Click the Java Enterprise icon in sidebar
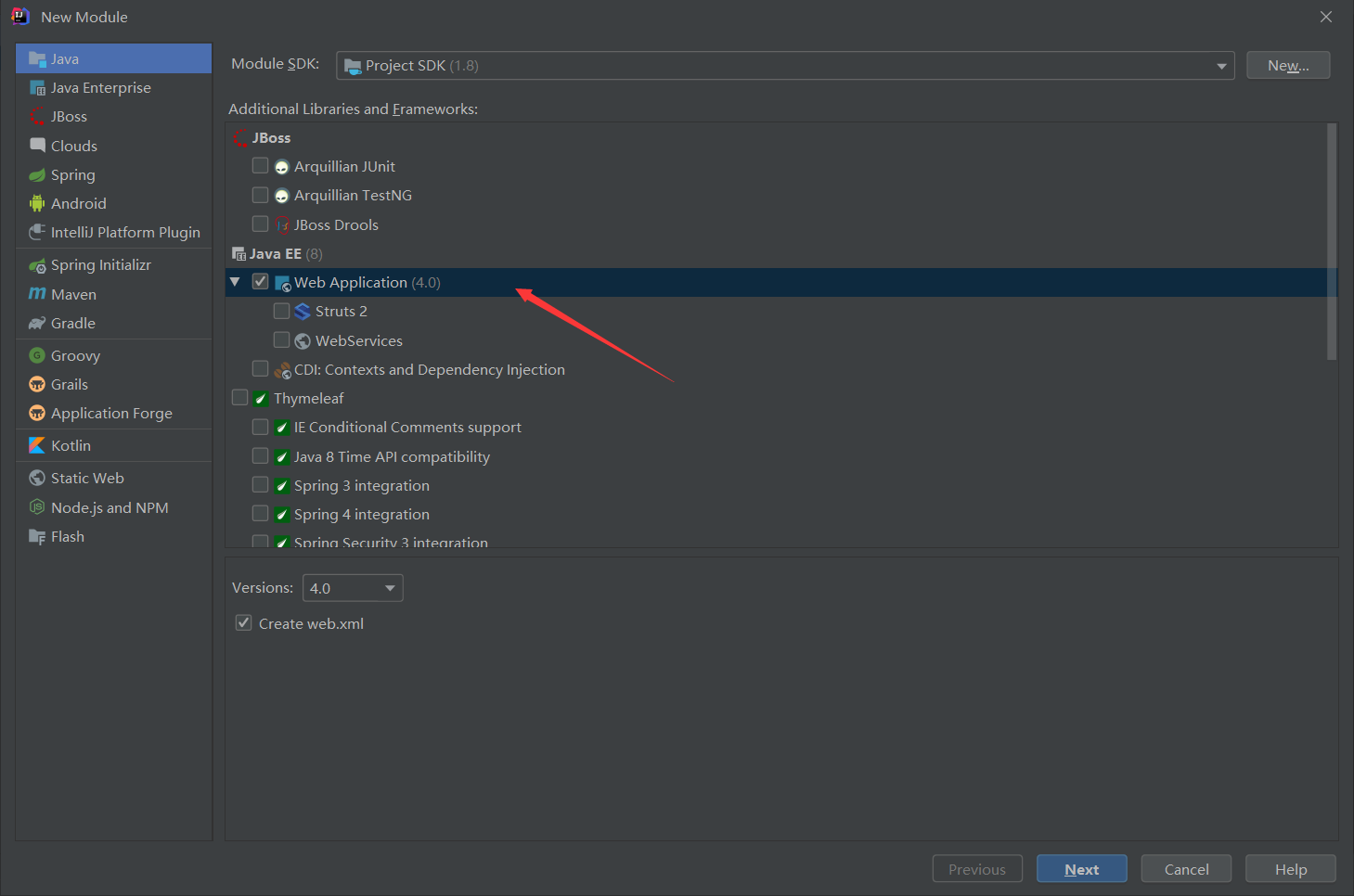 pyautogui.click(x=37, y=88)
